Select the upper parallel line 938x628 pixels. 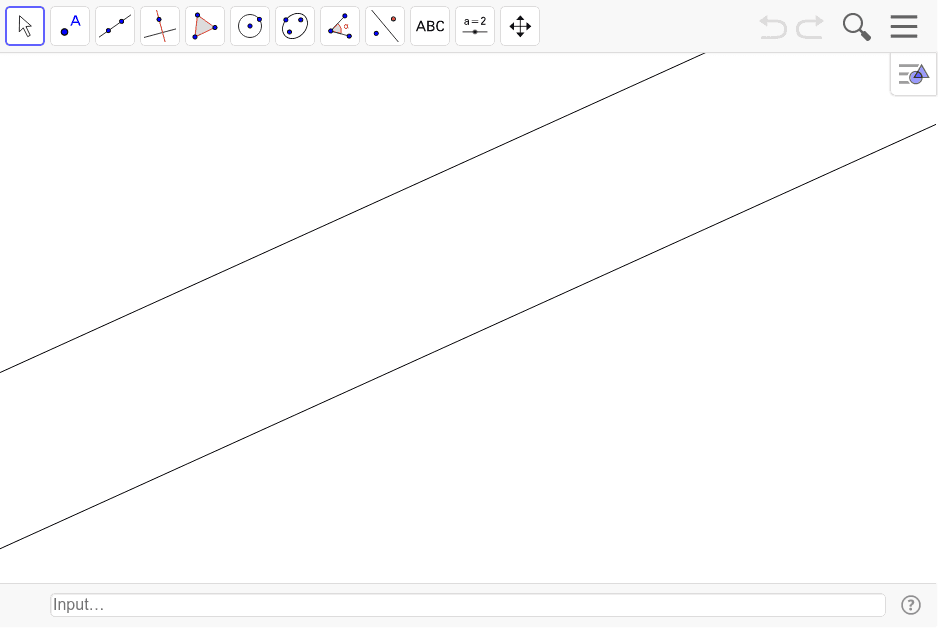353,212
